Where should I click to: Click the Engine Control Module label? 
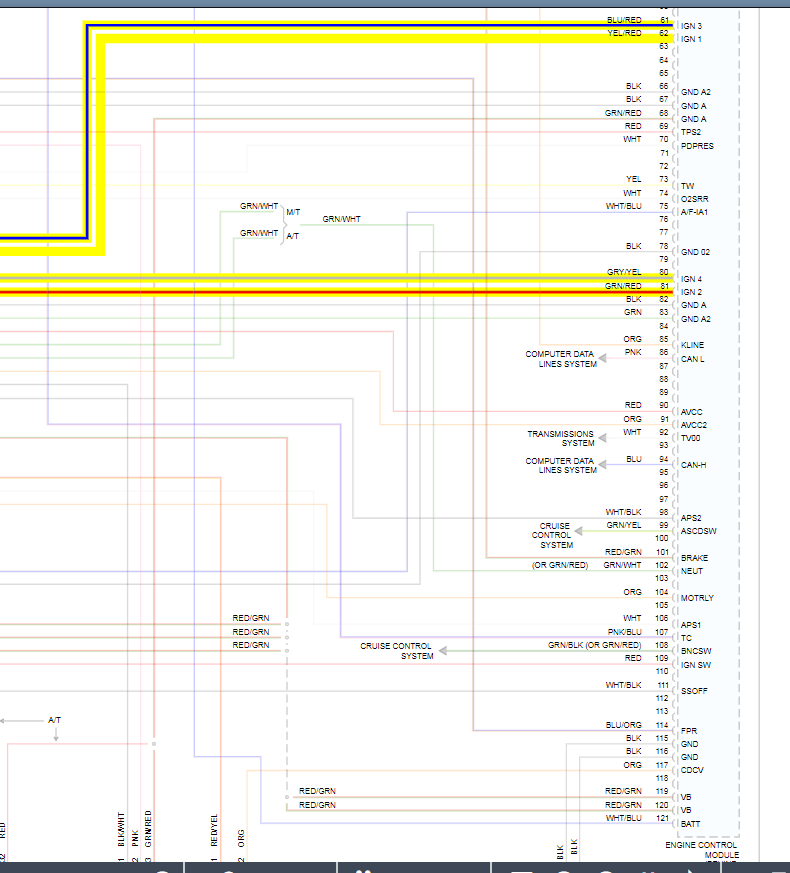pyautogui.click(x=701, y=850)
